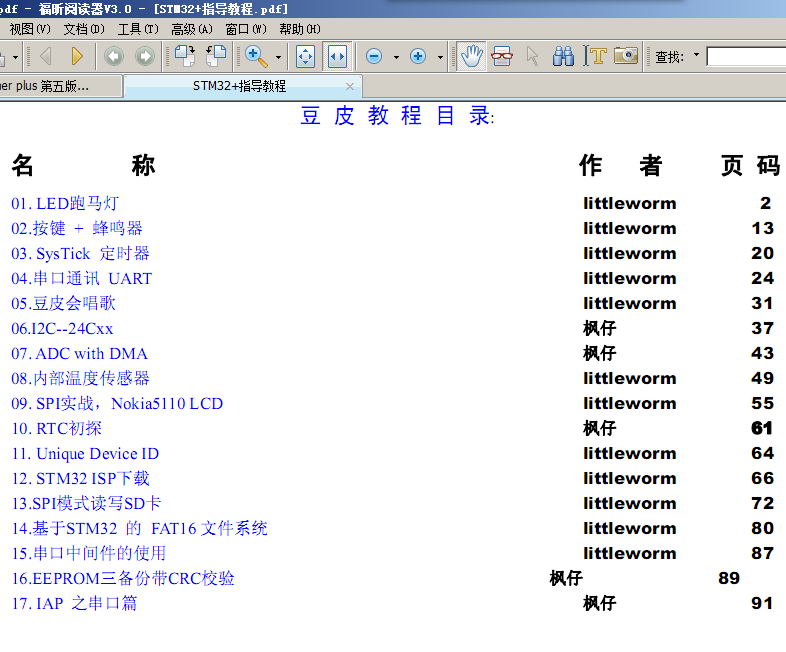Click the 作者 column header
The width and height of the screenshot is (786, 652).
[x=621, y=166]
